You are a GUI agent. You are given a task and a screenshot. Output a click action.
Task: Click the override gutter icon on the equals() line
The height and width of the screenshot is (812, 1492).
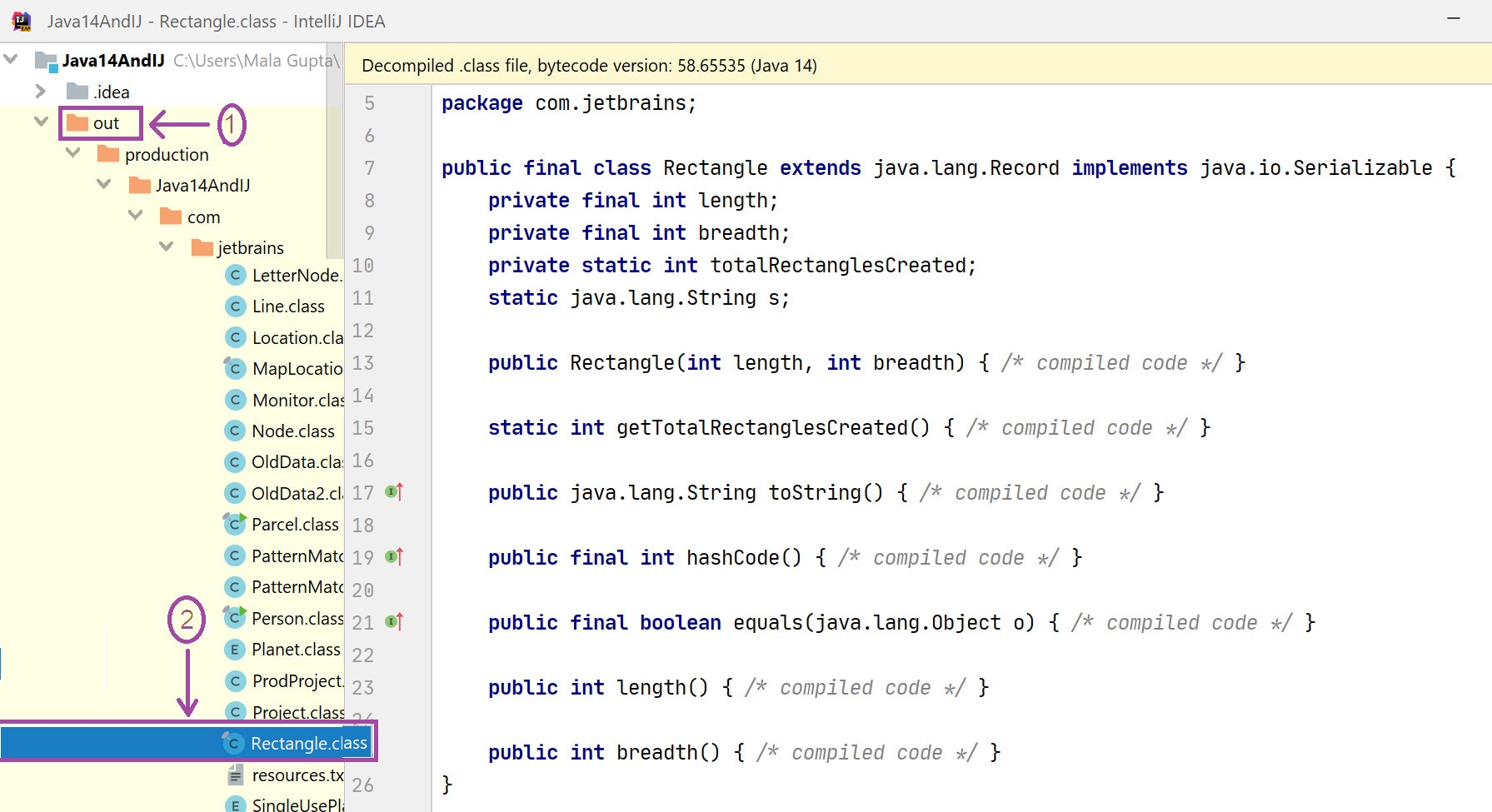pos(395,622)
